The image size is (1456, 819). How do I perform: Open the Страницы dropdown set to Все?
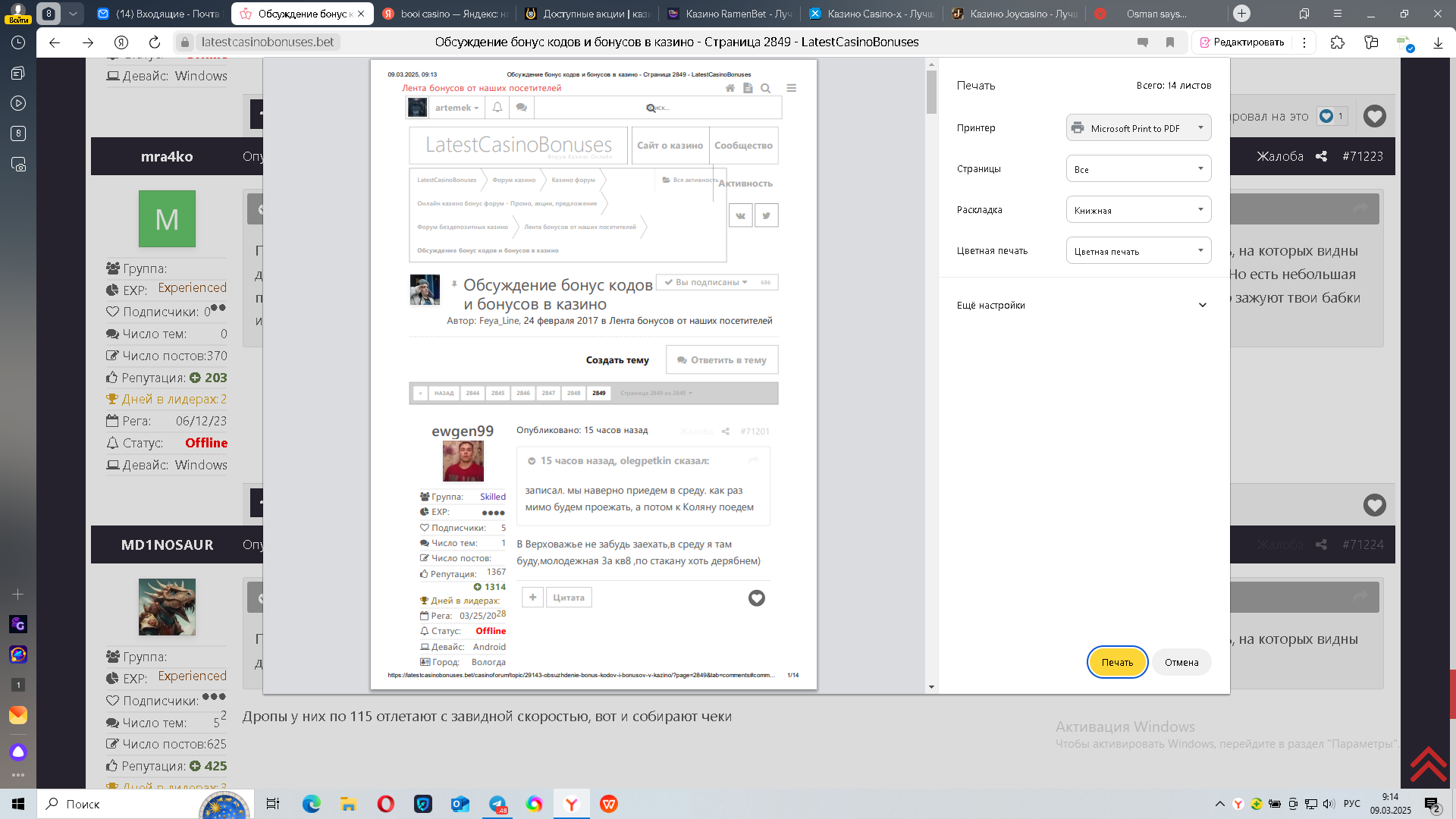pyautogui.click(x=1138, y=169)
